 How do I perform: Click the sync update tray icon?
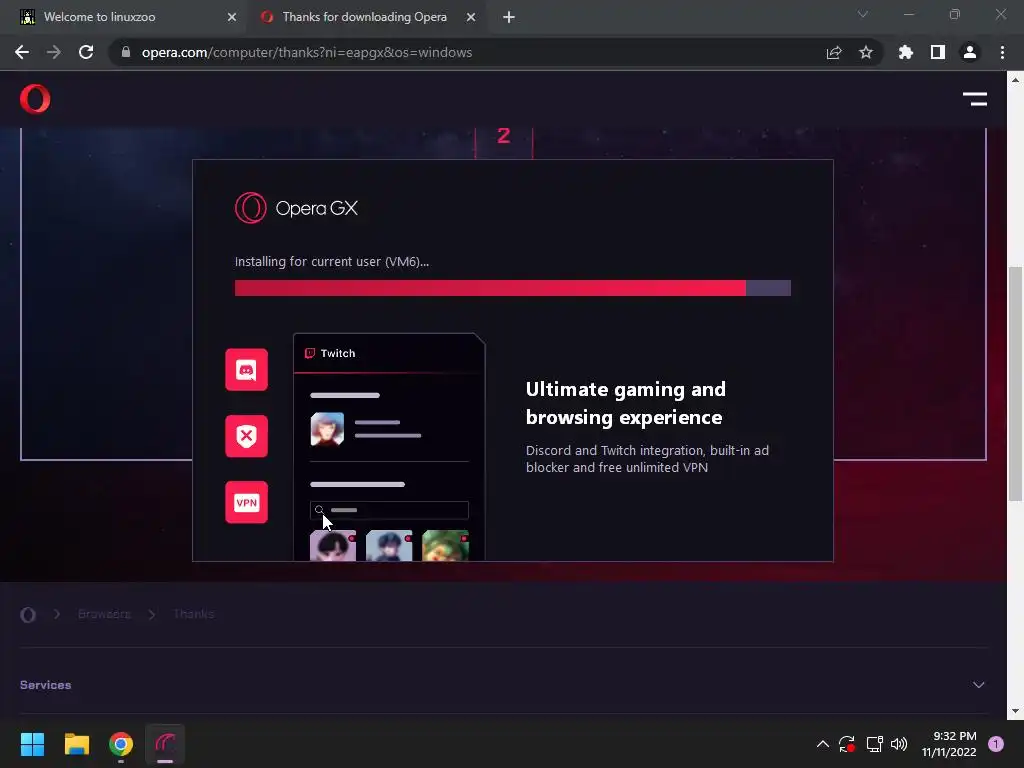click(847, 744)
